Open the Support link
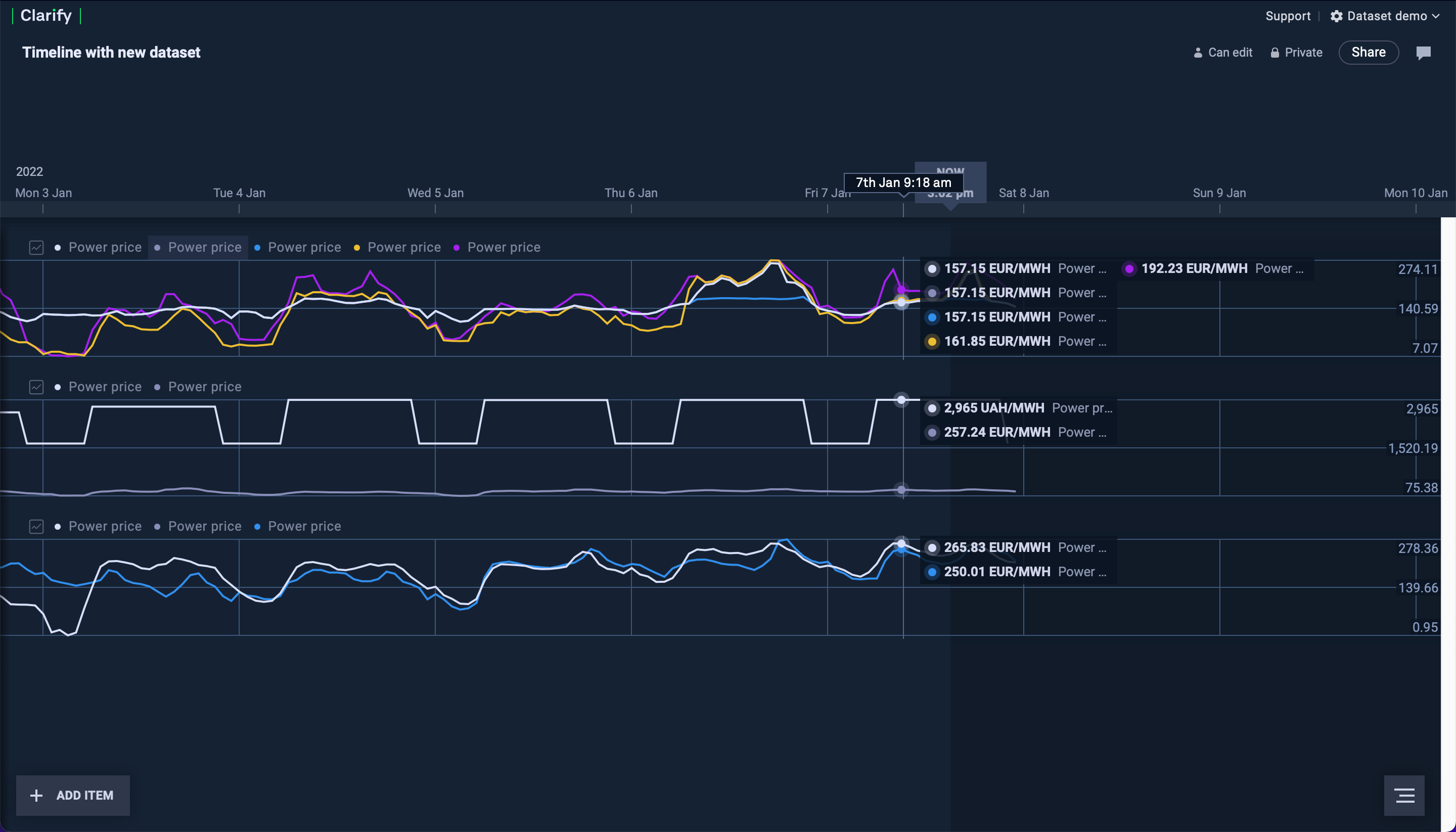The height and width of the screenshot is (832, 1456). coord(1288,16)
